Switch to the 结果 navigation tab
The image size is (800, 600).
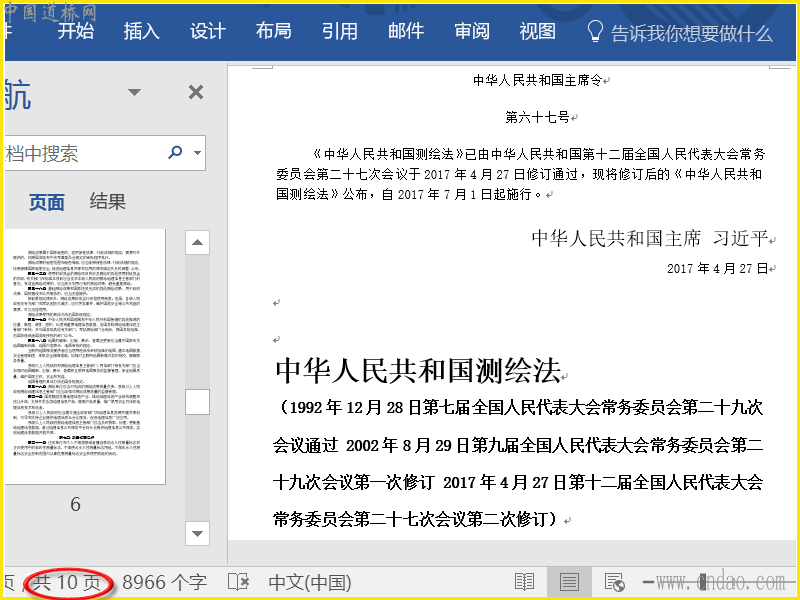tap(108, 201)
